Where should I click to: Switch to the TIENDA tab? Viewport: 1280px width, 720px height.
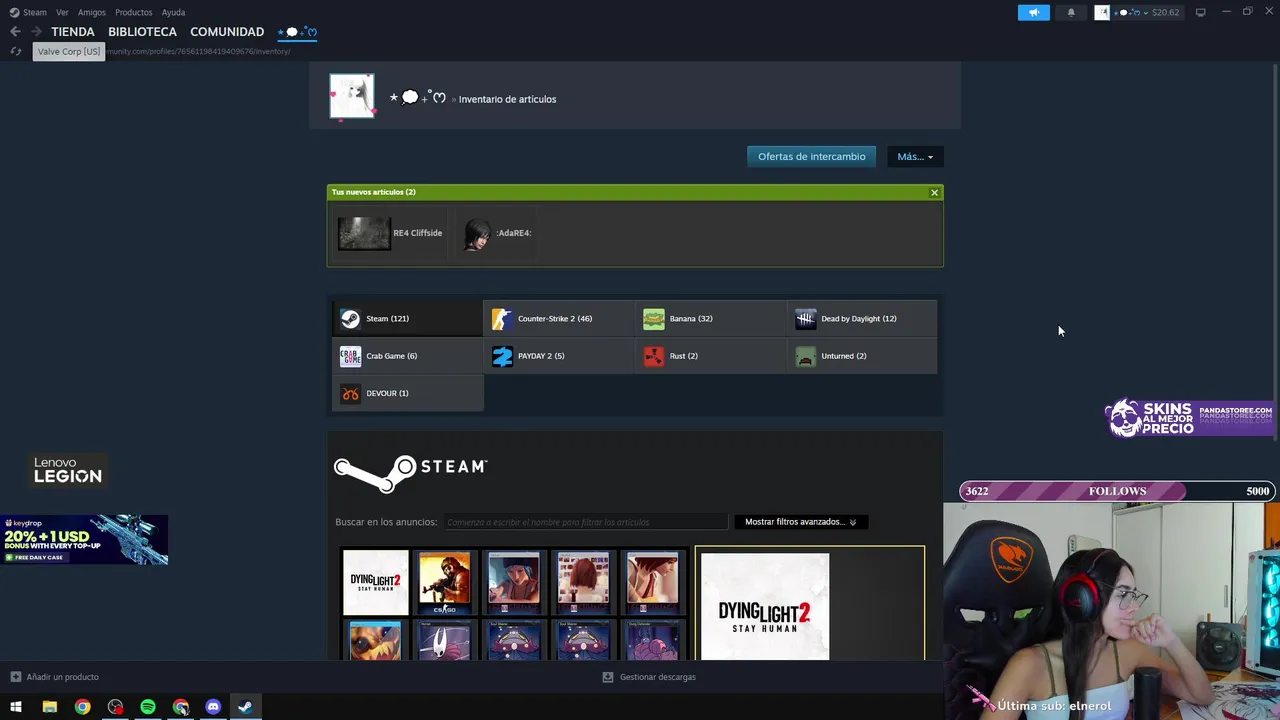click(x=73, y=32)
